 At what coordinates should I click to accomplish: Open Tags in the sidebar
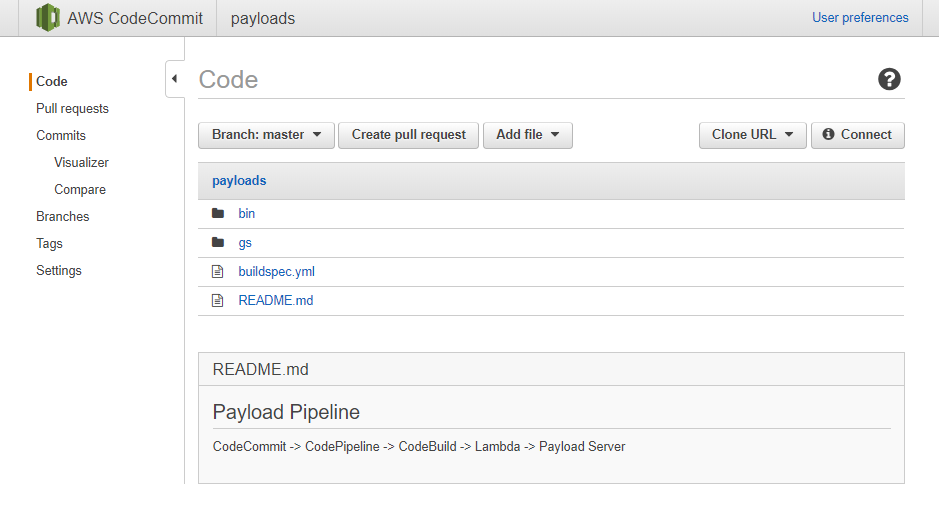[49, 243]
